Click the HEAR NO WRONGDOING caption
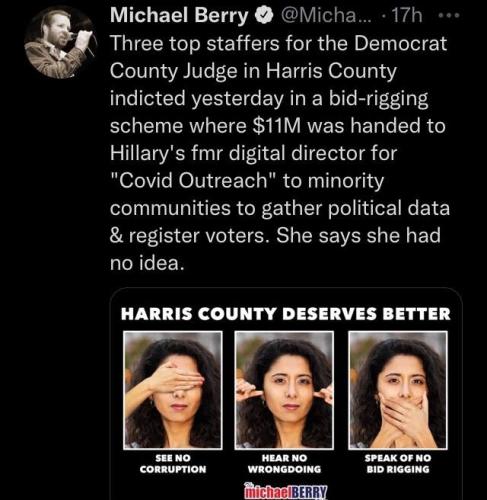Image resolution: width=487 pixels, height=500 pixels. tap(284, 464)
